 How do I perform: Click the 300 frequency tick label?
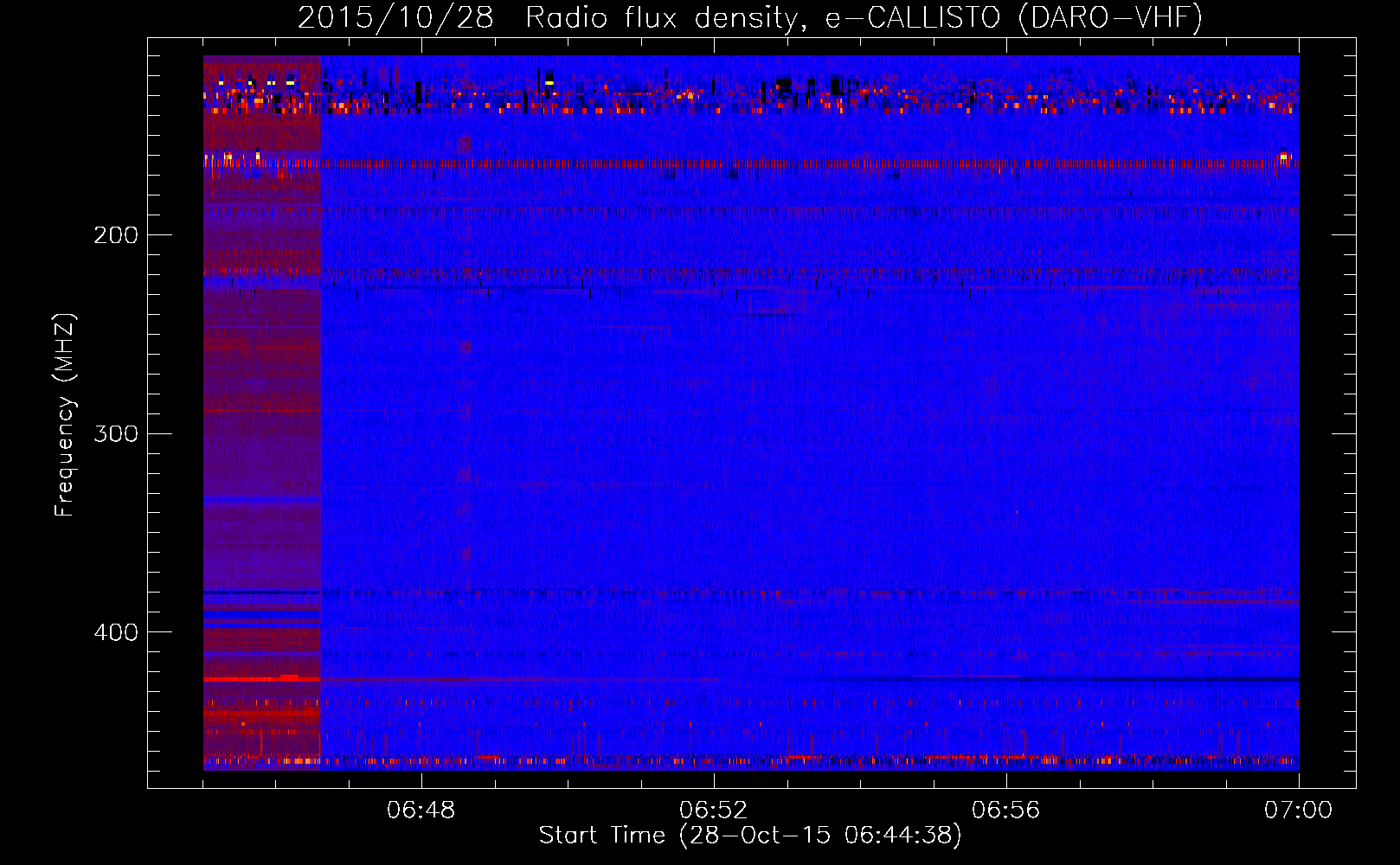(116, 433)
